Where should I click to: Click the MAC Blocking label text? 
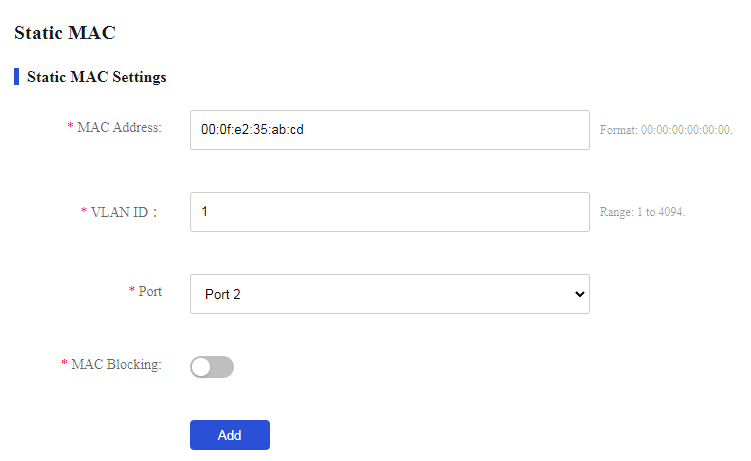(x=116, y=364)
